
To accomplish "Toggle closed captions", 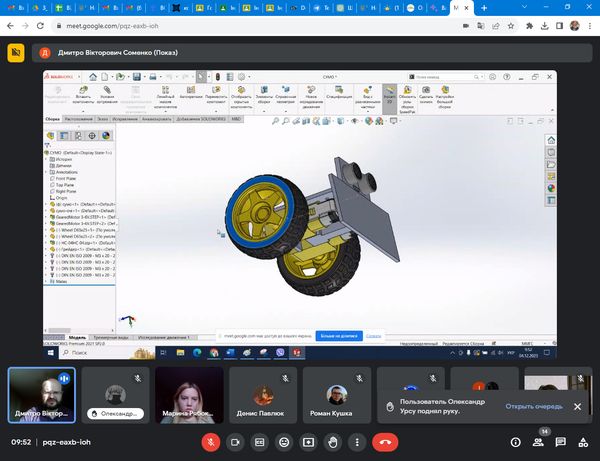I will tap(260, 441).
